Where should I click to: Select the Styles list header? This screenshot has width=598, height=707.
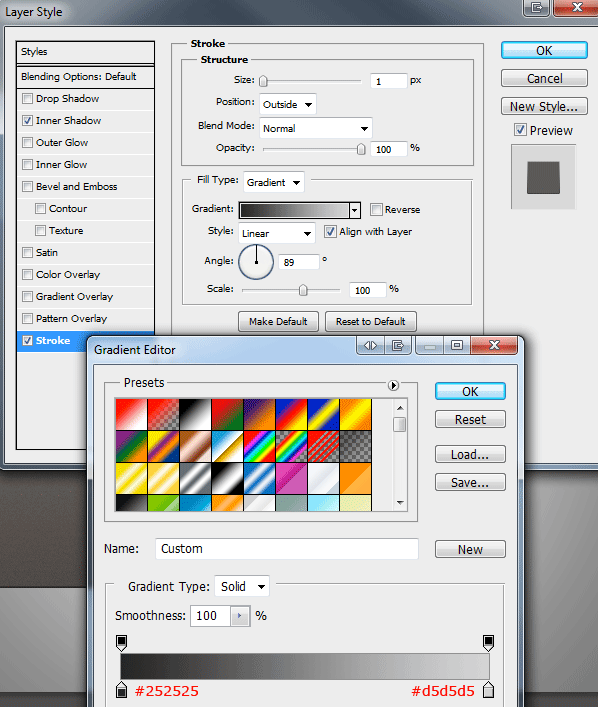(x=85, y=52)
